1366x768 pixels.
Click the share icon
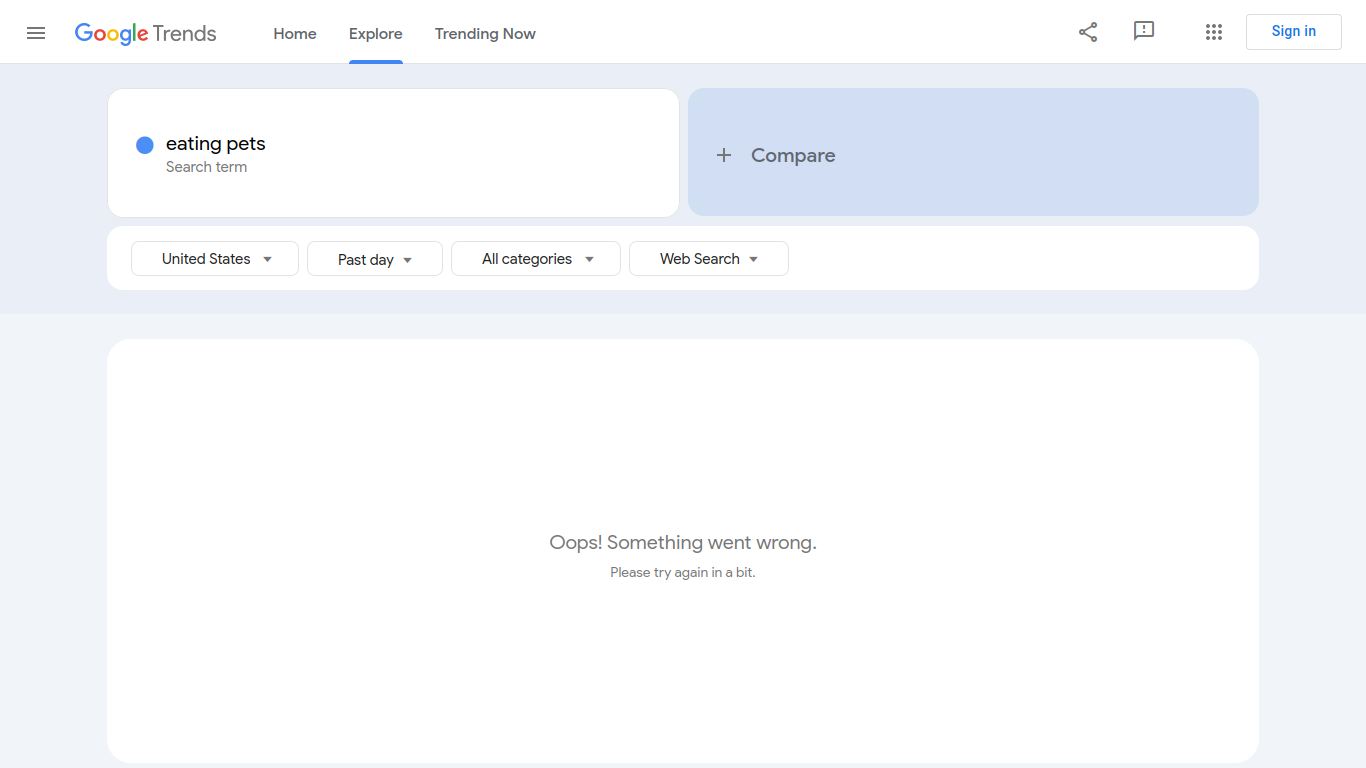coord(1088,32)
